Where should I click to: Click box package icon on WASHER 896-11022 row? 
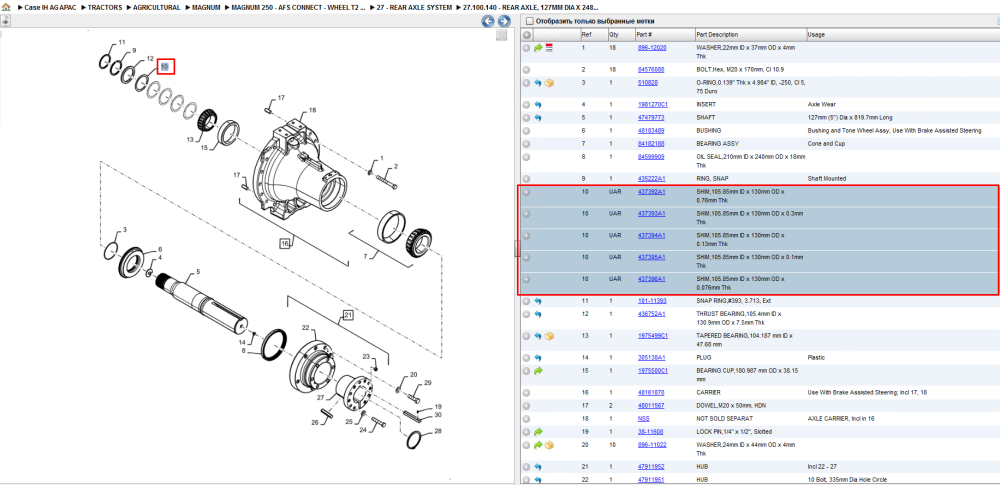[548, 445]
